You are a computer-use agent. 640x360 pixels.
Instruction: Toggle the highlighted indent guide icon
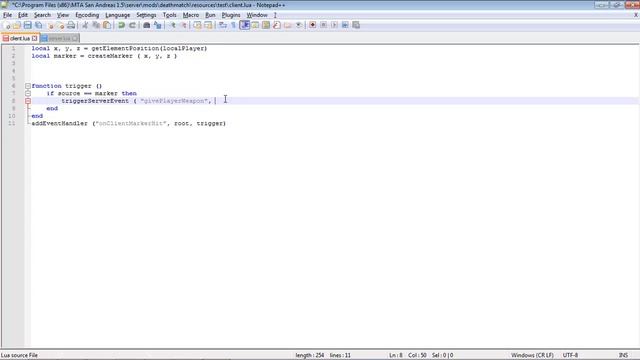(244, 25)
